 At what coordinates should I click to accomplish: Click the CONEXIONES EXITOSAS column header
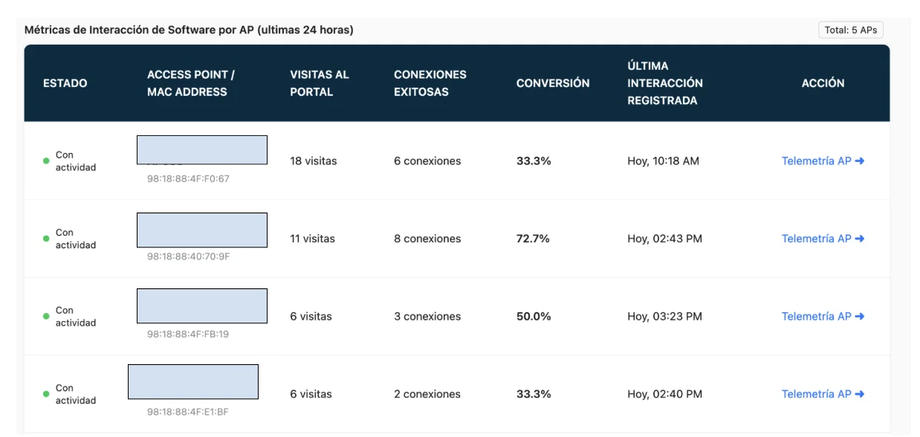[430, 83]
